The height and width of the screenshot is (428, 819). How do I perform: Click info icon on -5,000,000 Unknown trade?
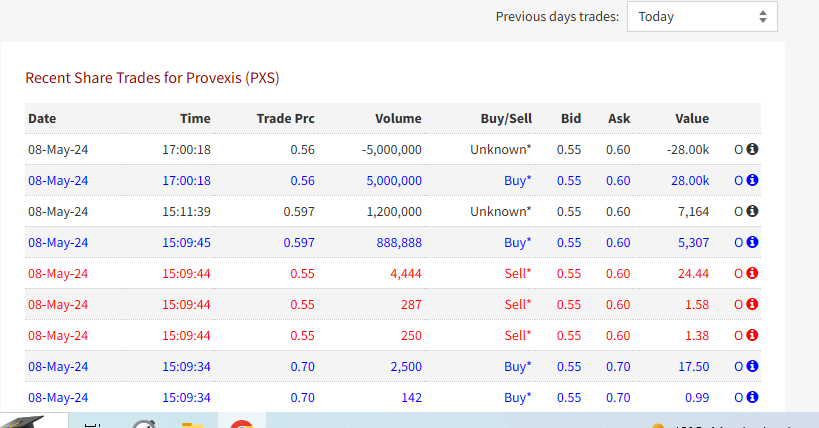pyautogui.click(x=752, y=149)
